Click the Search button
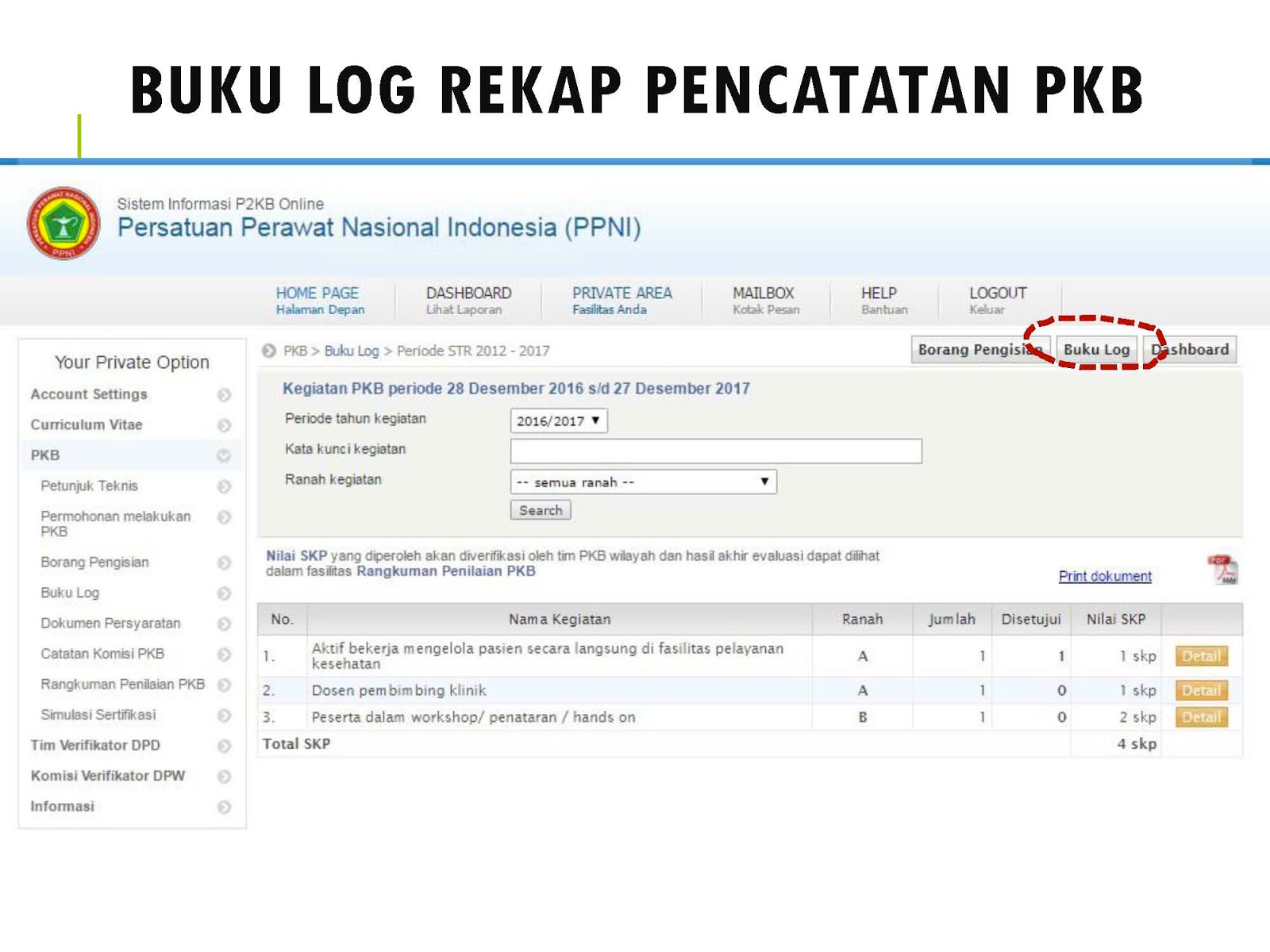 point(541,510)
